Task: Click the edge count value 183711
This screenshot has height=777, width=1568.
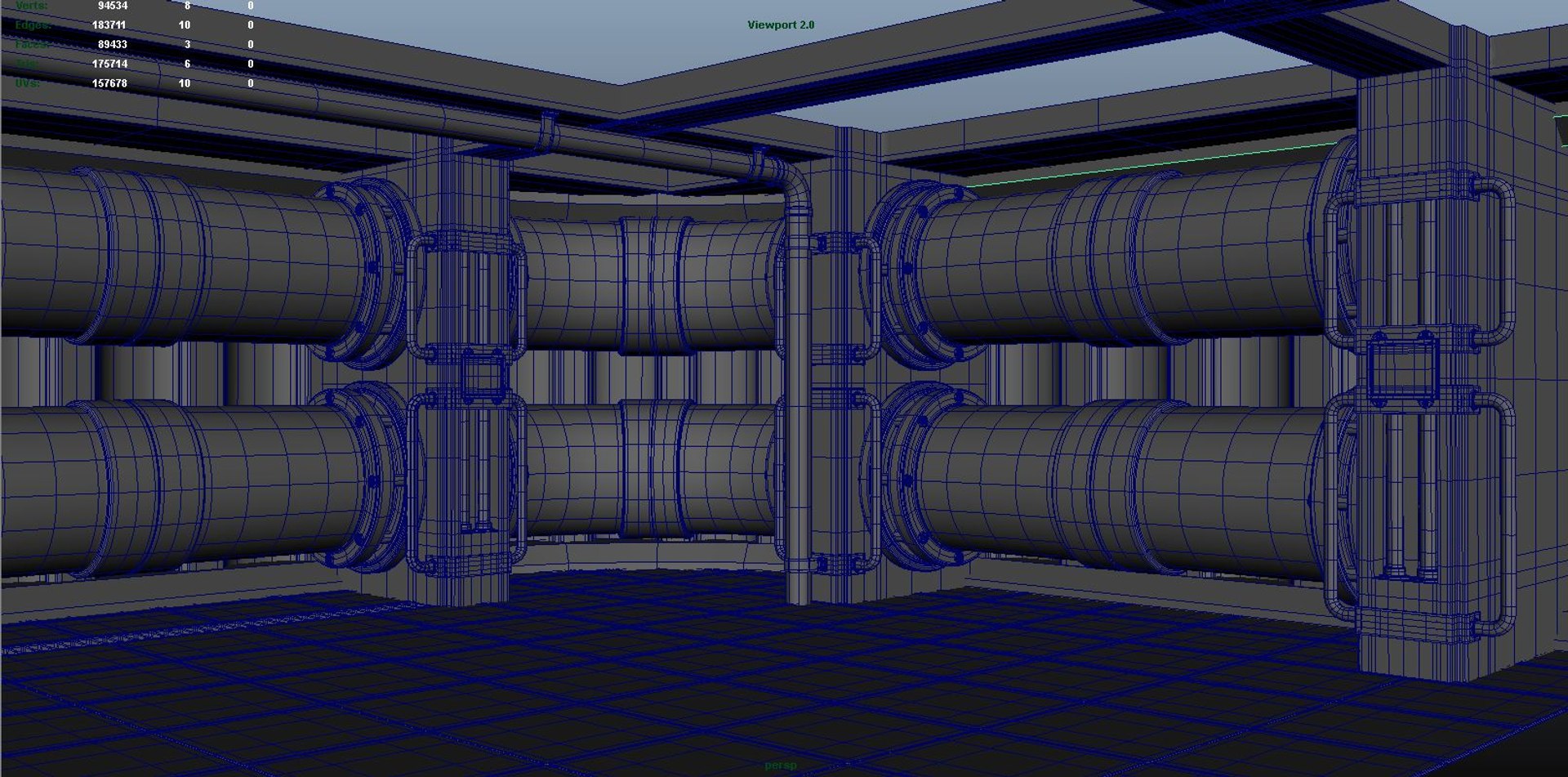Action: [109, 25]
